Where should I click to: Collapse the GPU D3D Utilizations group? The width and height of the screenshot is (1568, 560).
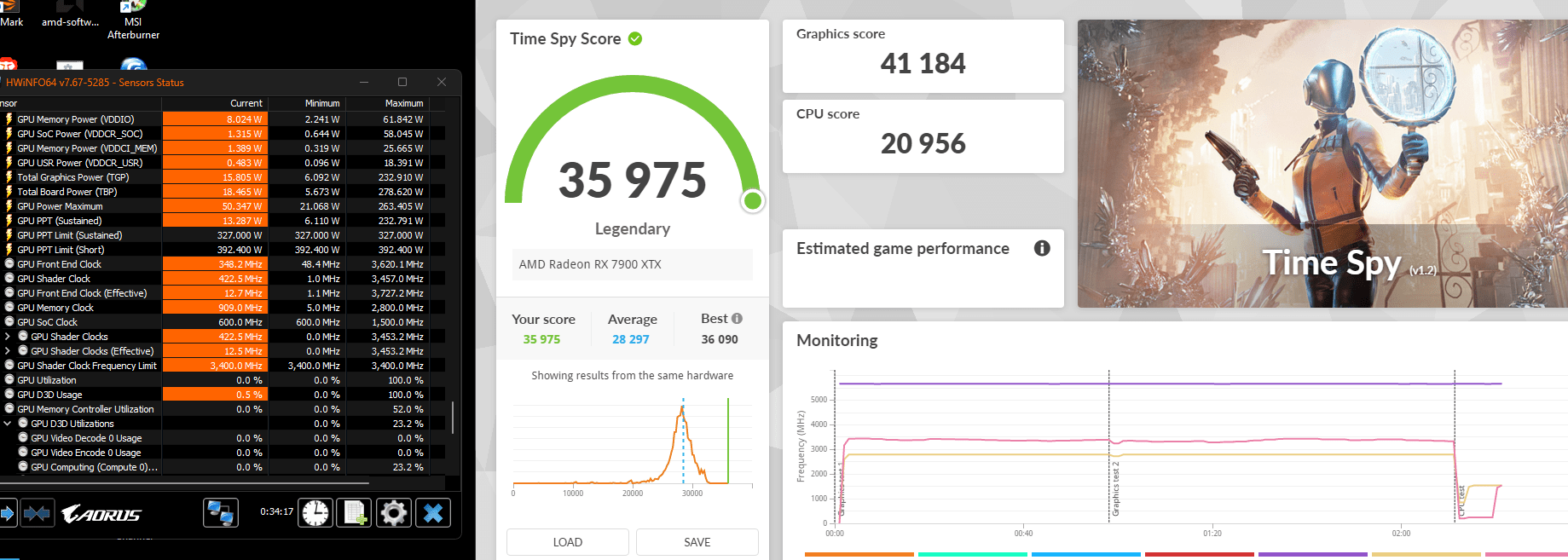pos(8,424)
